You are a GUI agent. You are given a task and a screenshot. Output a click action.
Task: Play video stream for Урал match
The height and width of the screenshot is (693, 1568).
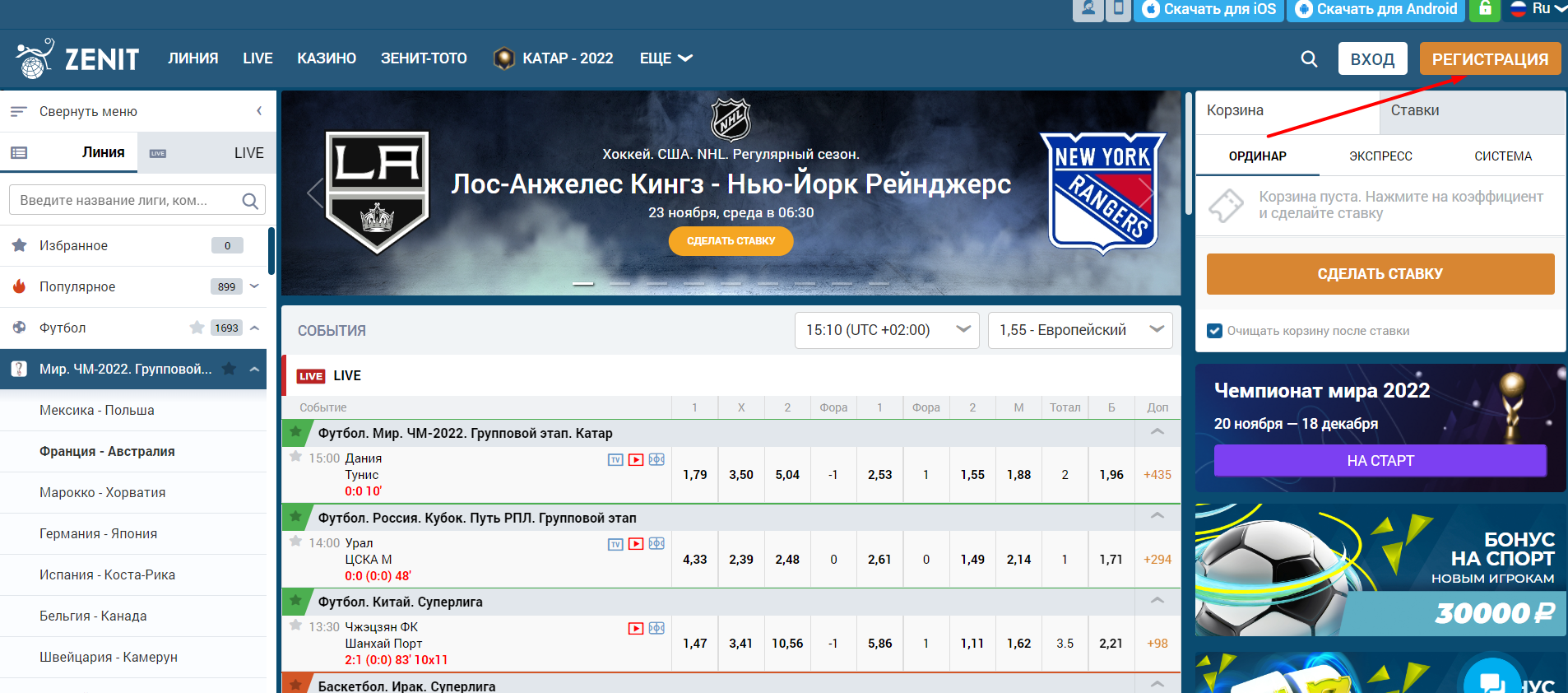(x=636, y=544)
